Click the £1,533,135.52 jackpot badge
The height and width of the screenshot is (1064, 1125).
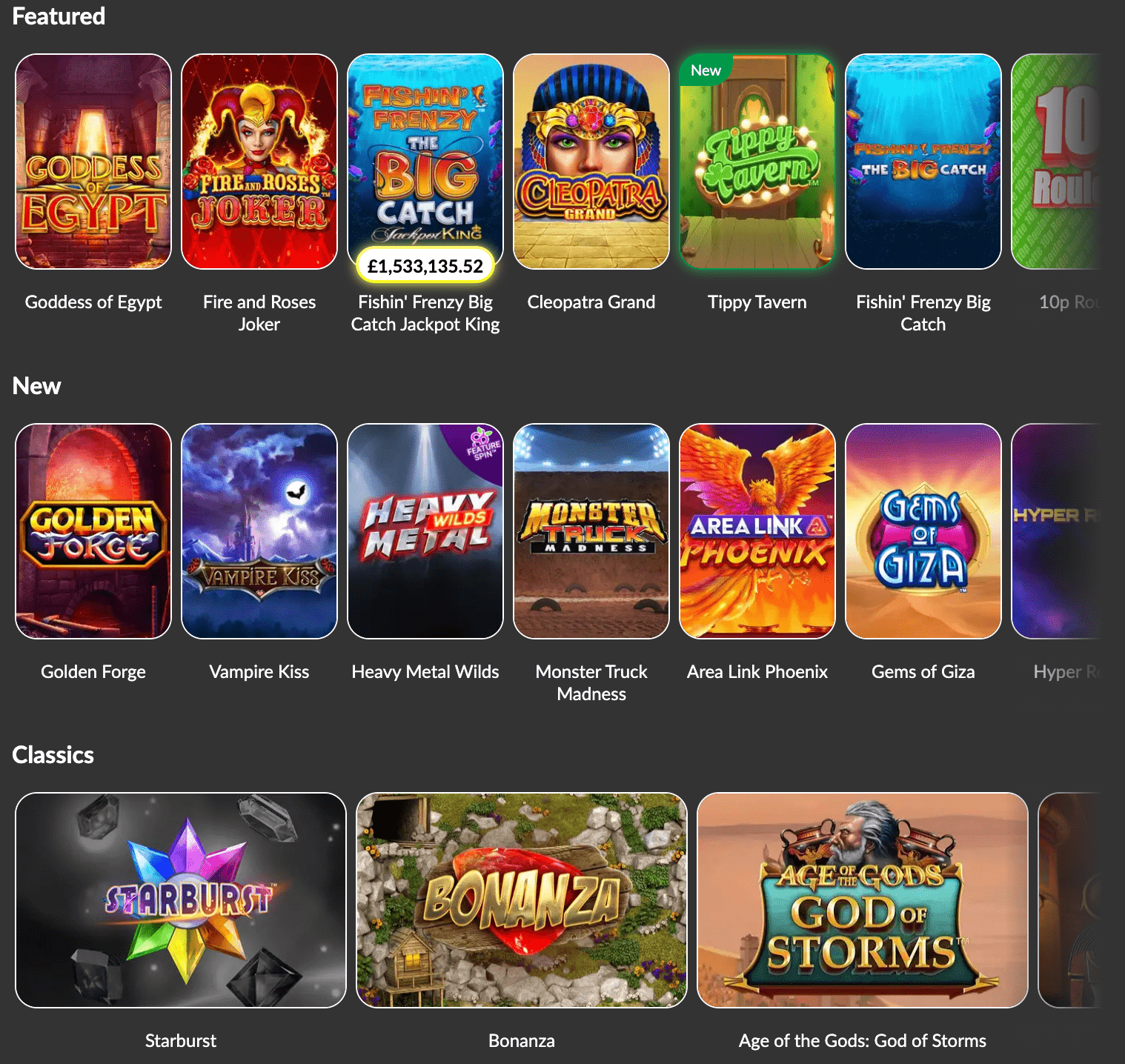[425, 266]
